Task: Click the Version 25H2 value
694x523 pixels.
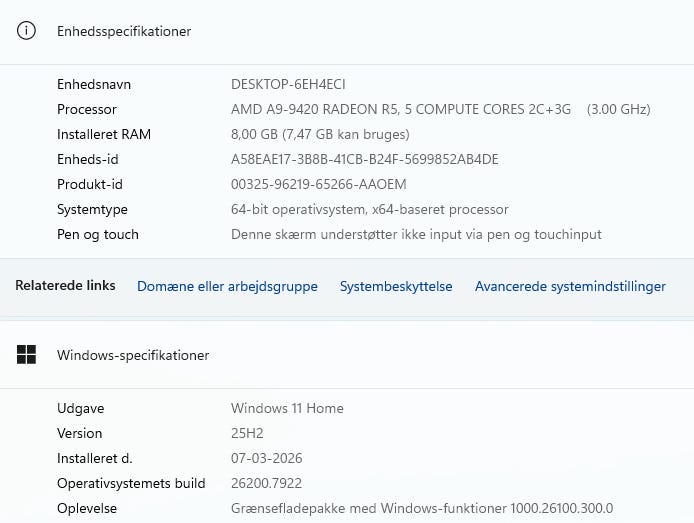Action: [247, 434]
